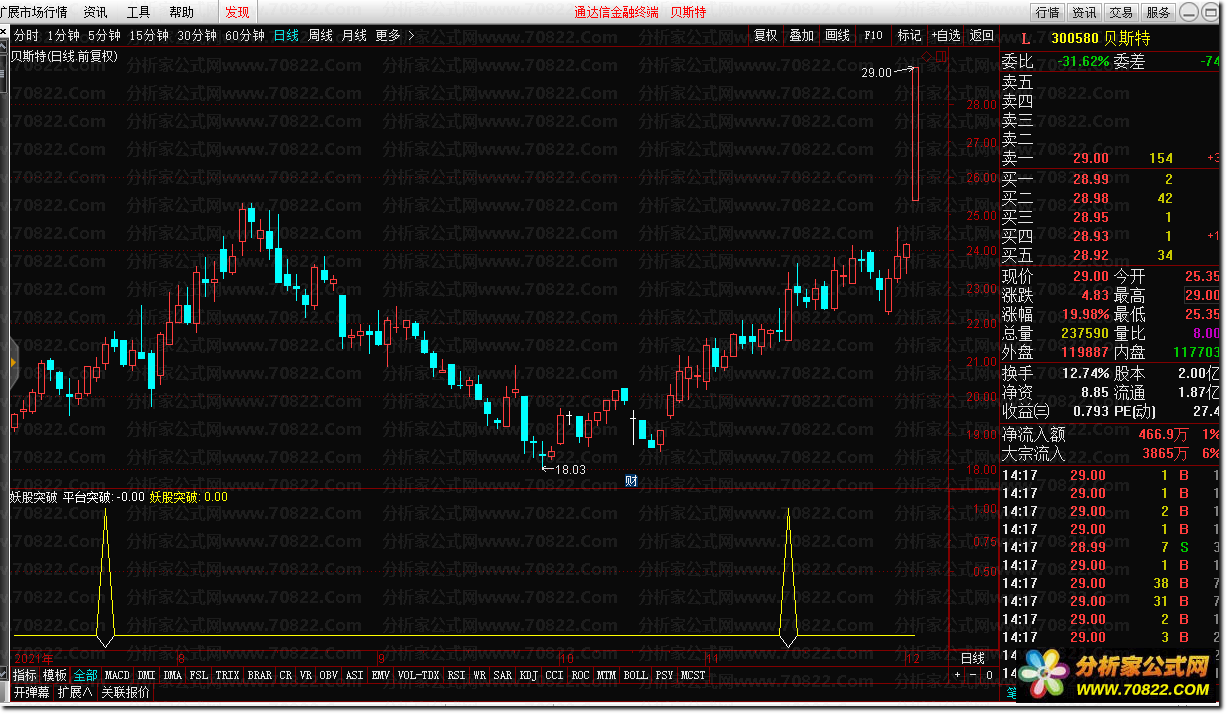Click the 返回 back button
Image resolution: width=1228 pixels, height=714 pixels.
(982, 35)
